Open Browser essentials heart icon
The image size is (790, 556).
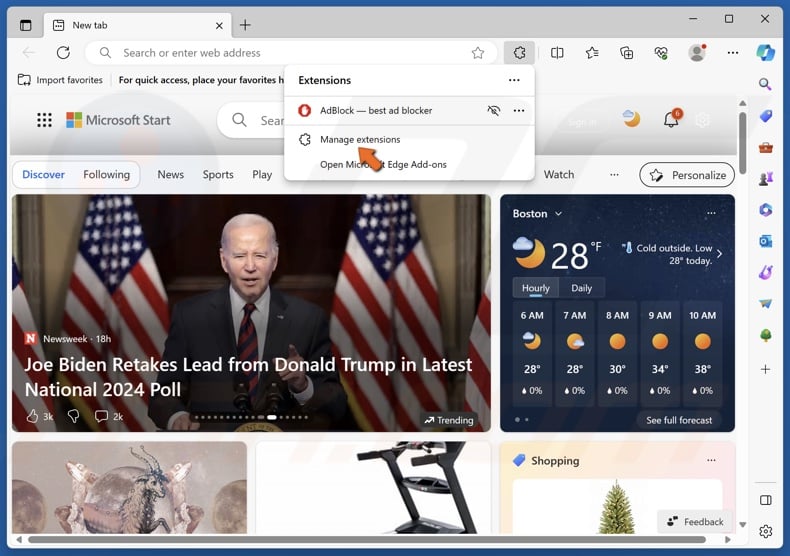661,52
